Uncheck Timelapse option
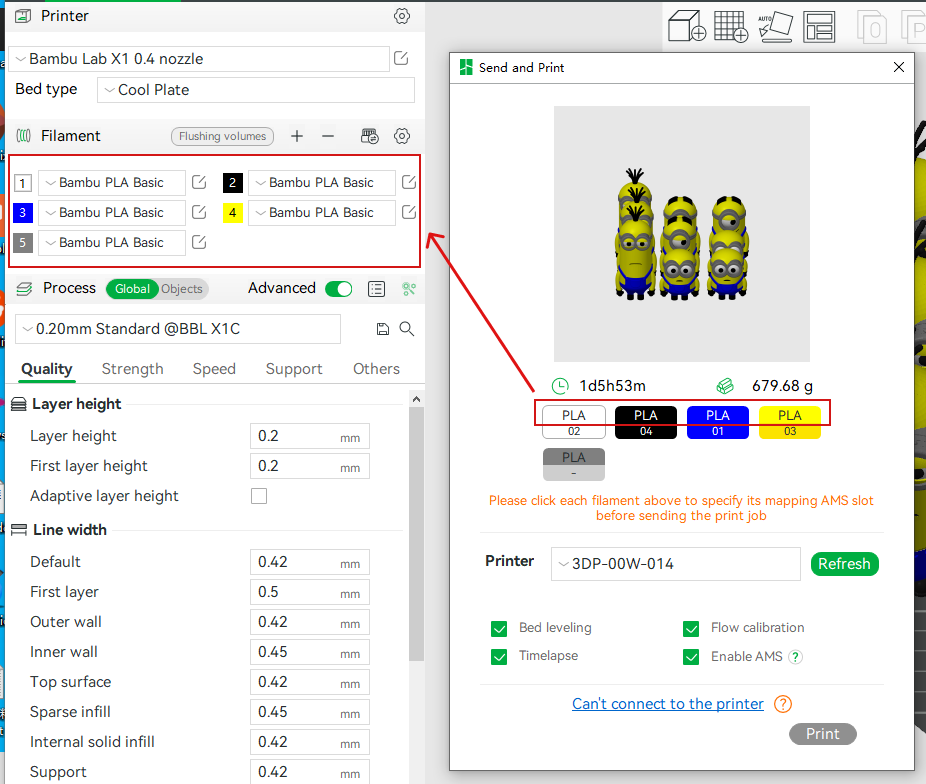The width and height of the screenshot is (926, 784). click(499, 656)
